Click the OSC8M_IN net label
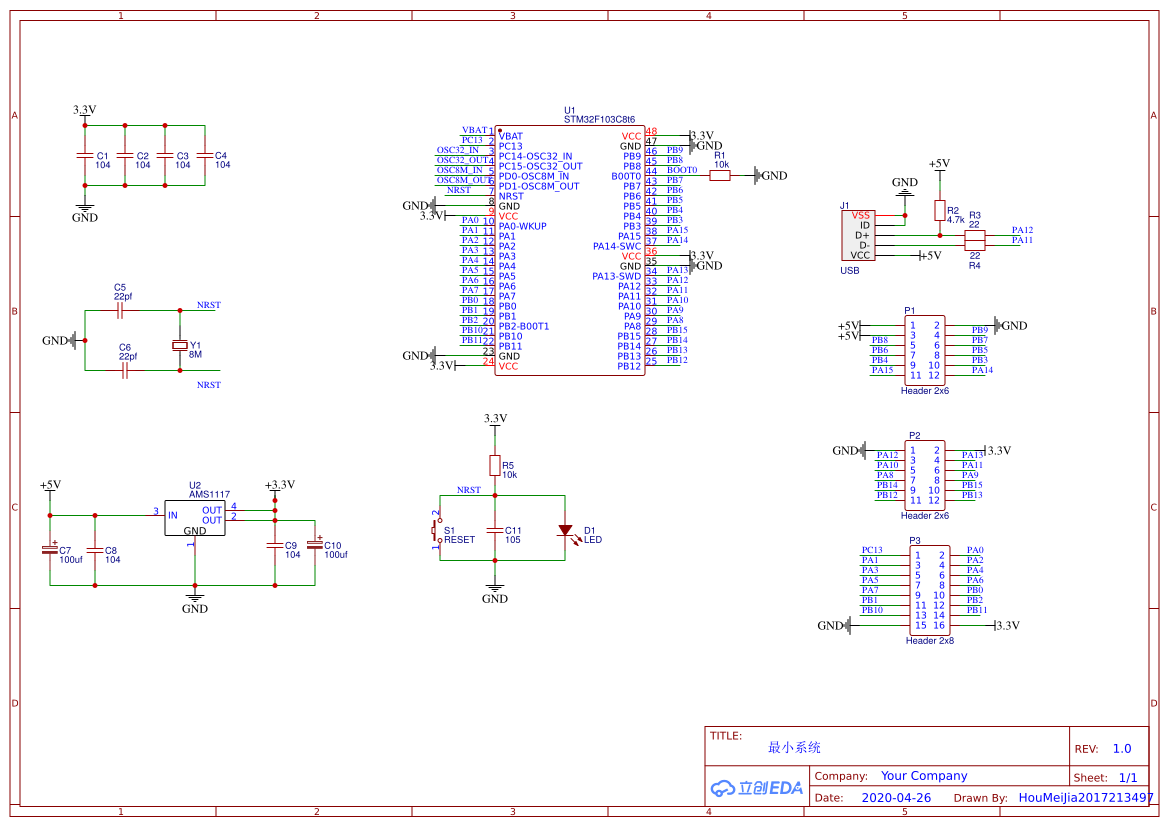 coord(459,170)
